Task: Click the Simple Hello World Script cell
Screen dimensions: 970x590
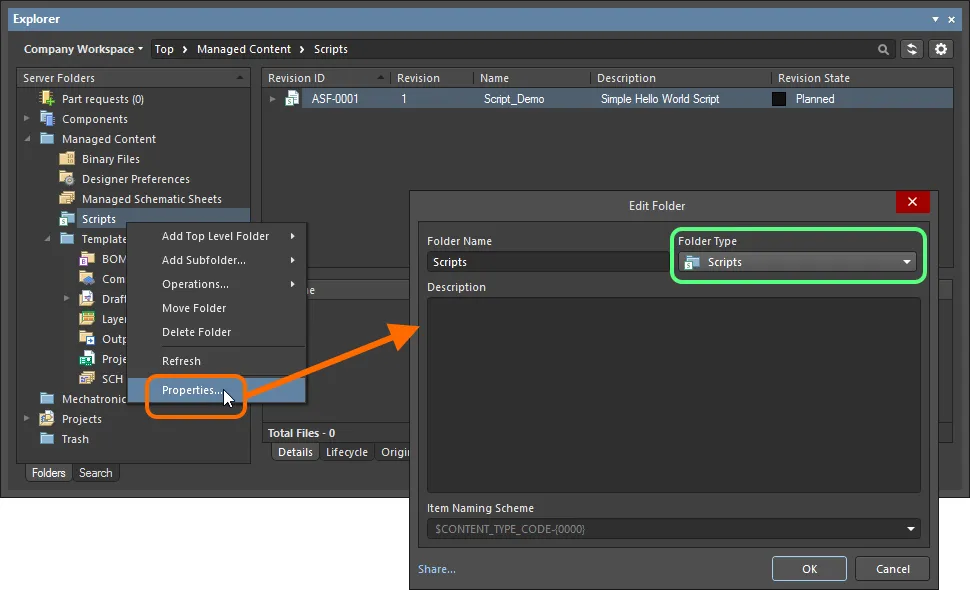Action: 660,99
